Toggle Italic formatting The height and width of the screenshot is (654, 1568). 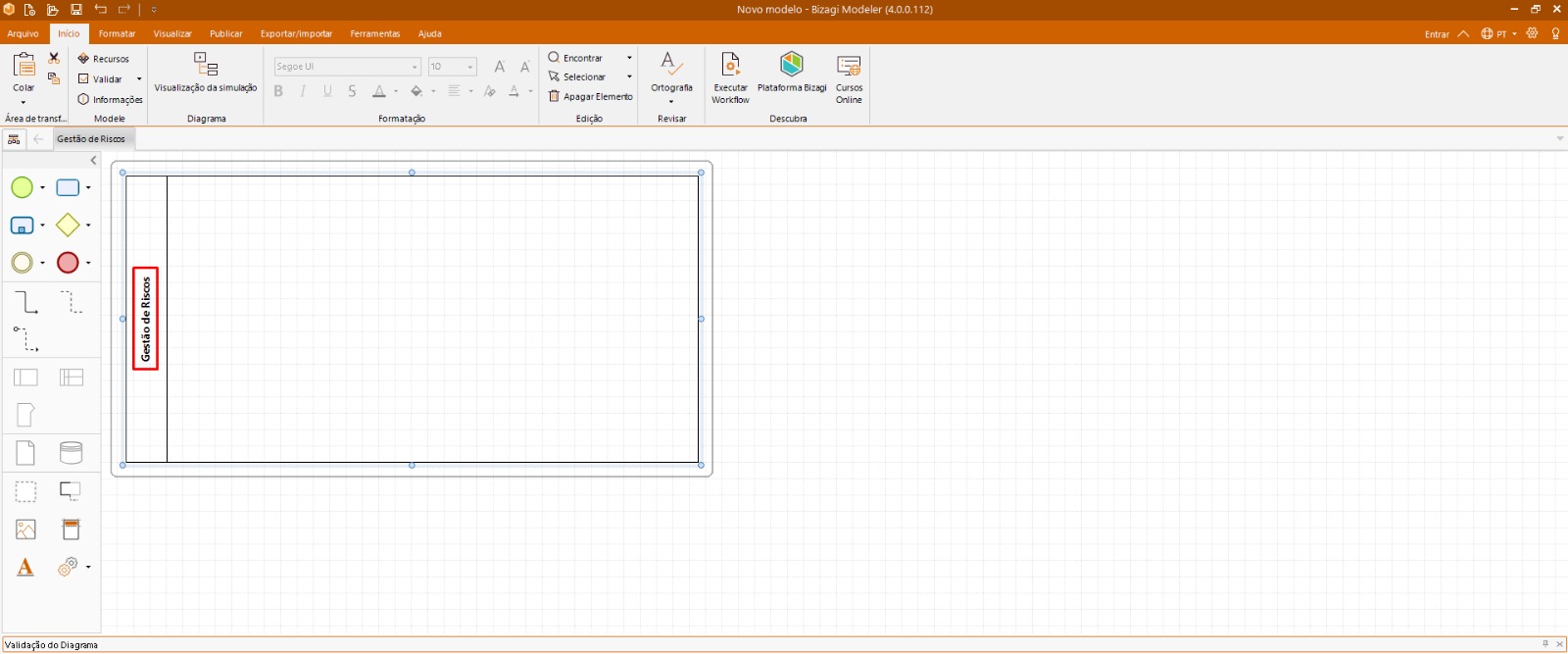(303, 91)
